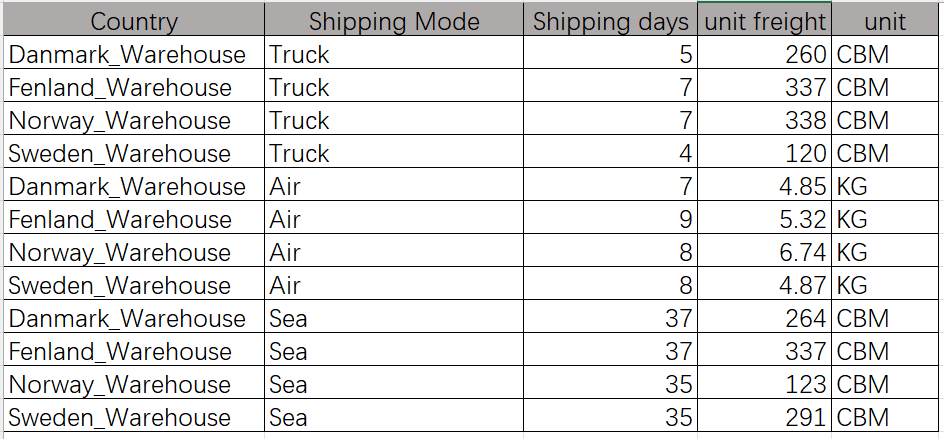Click the 4.85 unit freight cell
This screenshot has height=439, width=944.
765,185
